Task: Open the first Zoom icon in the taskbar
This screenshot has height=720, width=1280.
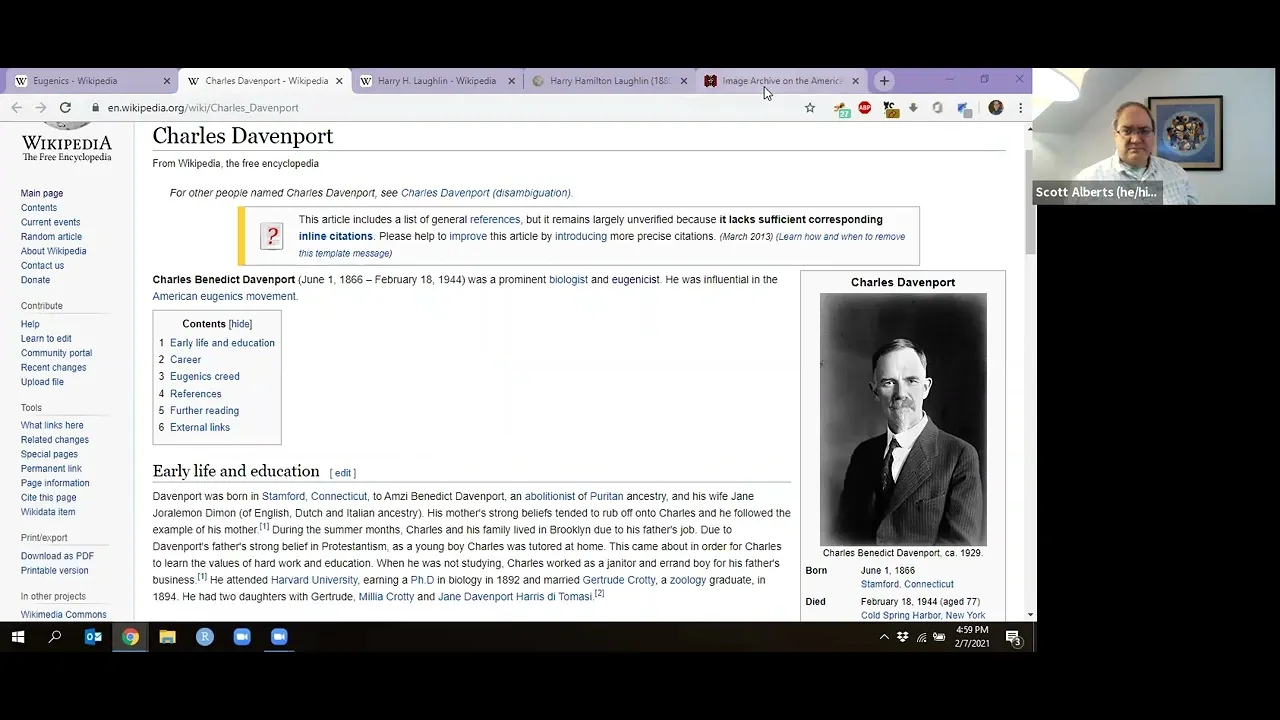Action: 242,637
